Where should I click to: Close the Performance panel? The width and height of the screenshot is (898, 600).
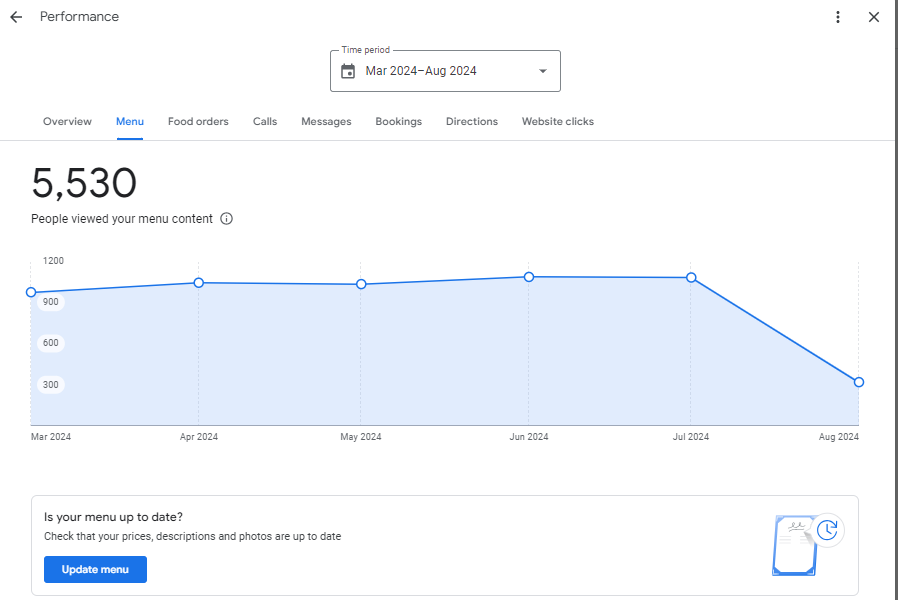coord(874,17)
